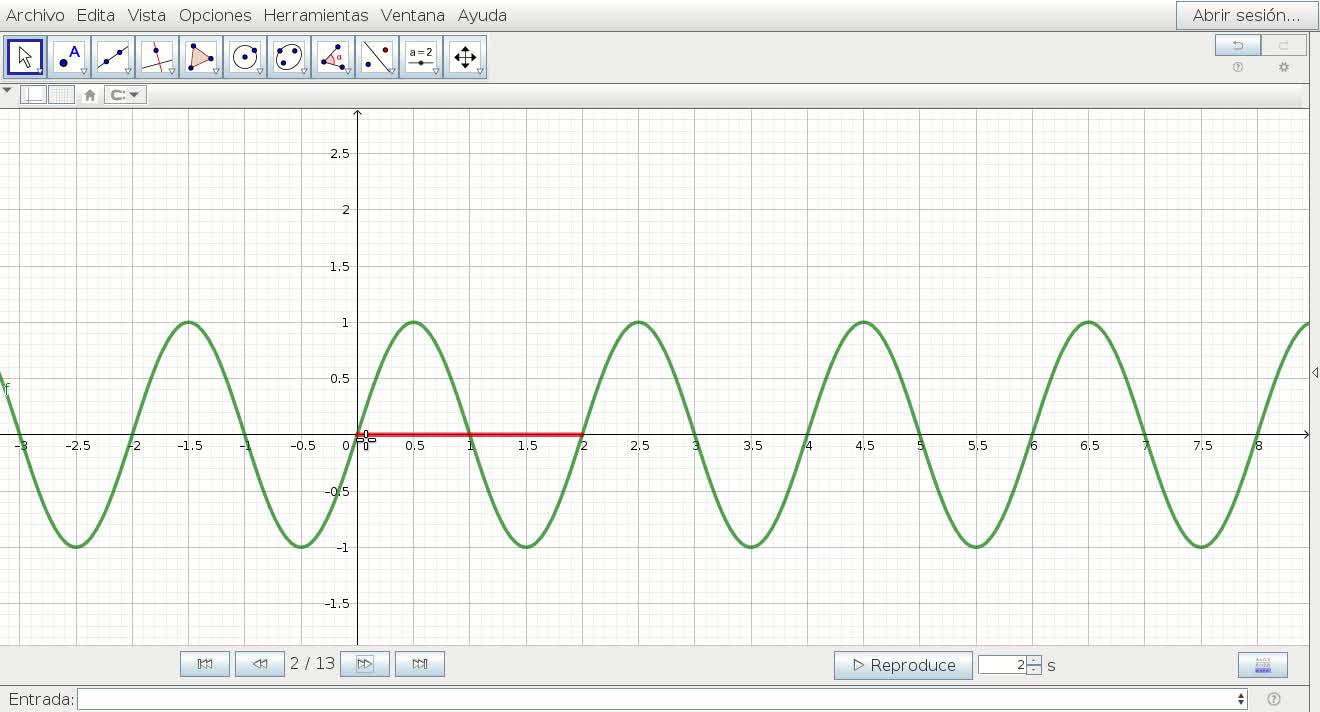This screenshot has height=712, width=1320.
Task: Click the red segment on the x-axis
Action: pos(471,434)
